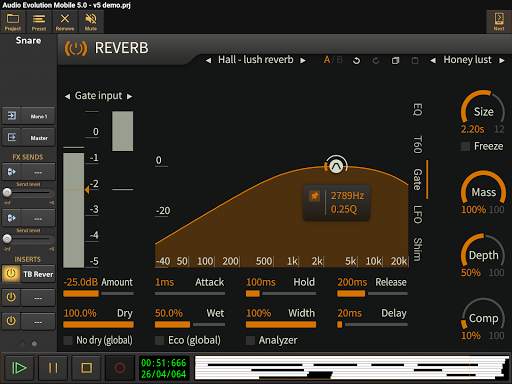Switch to B state

(339, 60)
